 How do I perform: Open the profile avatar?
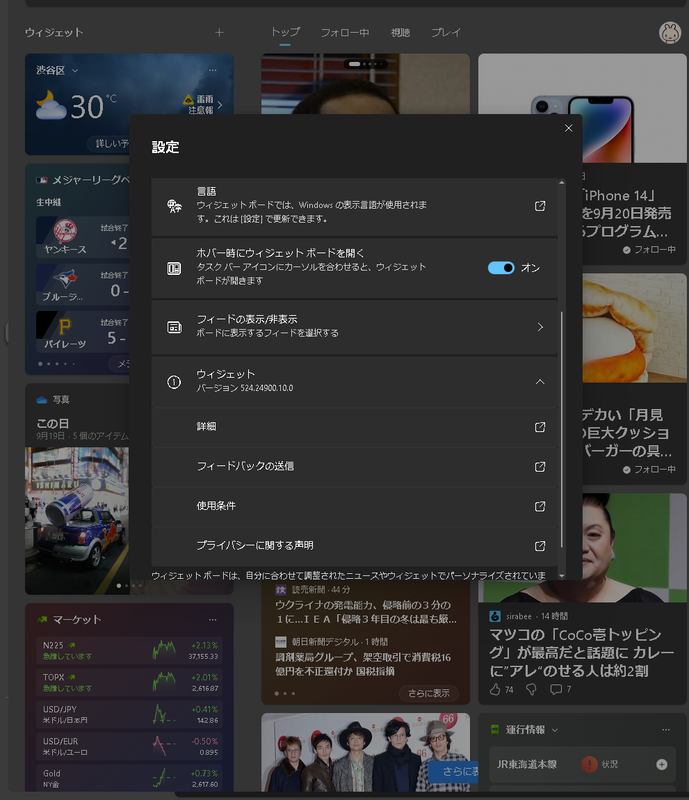point(670,33)
